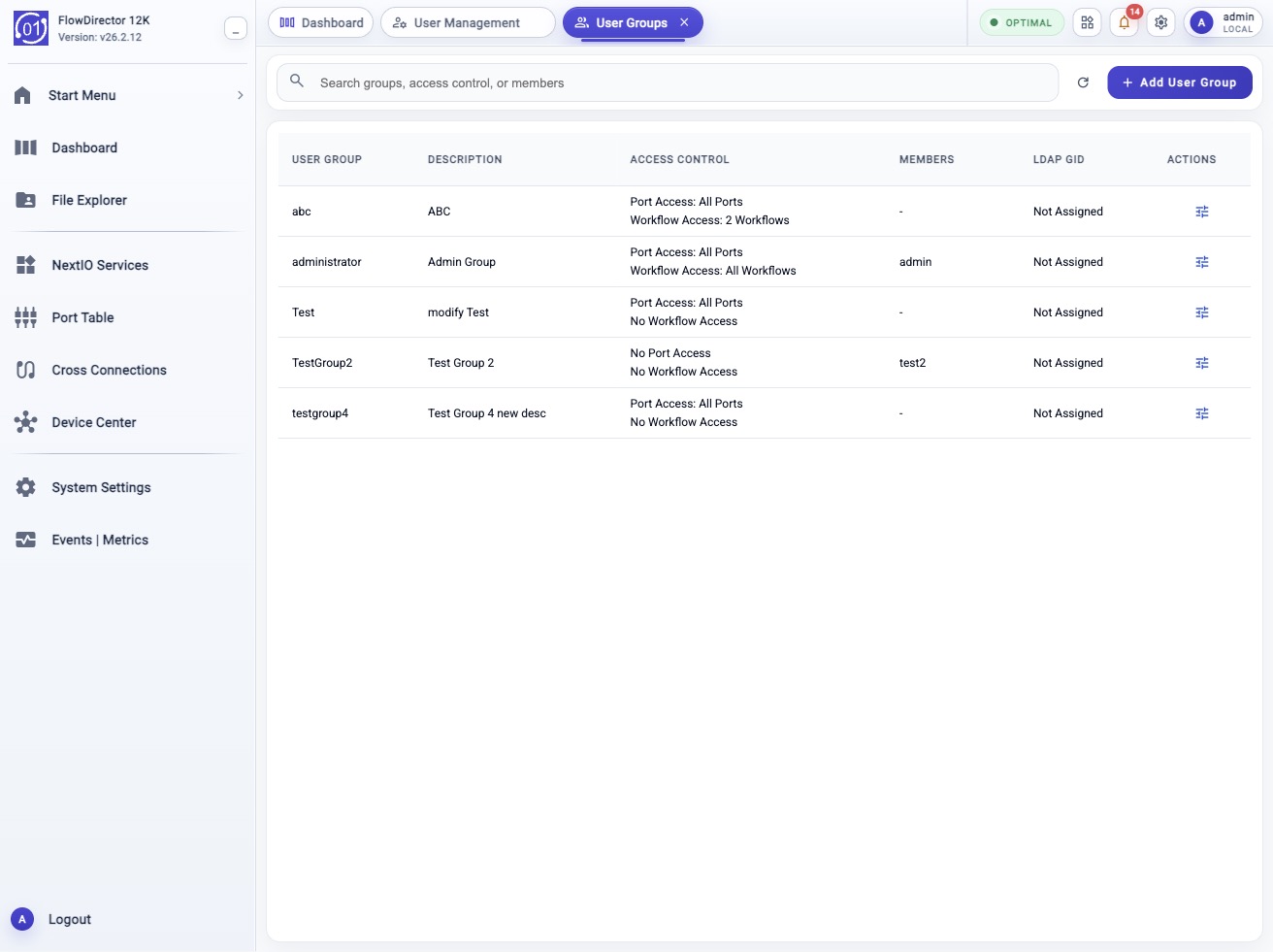
Task: Click 'Workflow Access: 2 Workflows' text
Action: click(x=709, y=220)
